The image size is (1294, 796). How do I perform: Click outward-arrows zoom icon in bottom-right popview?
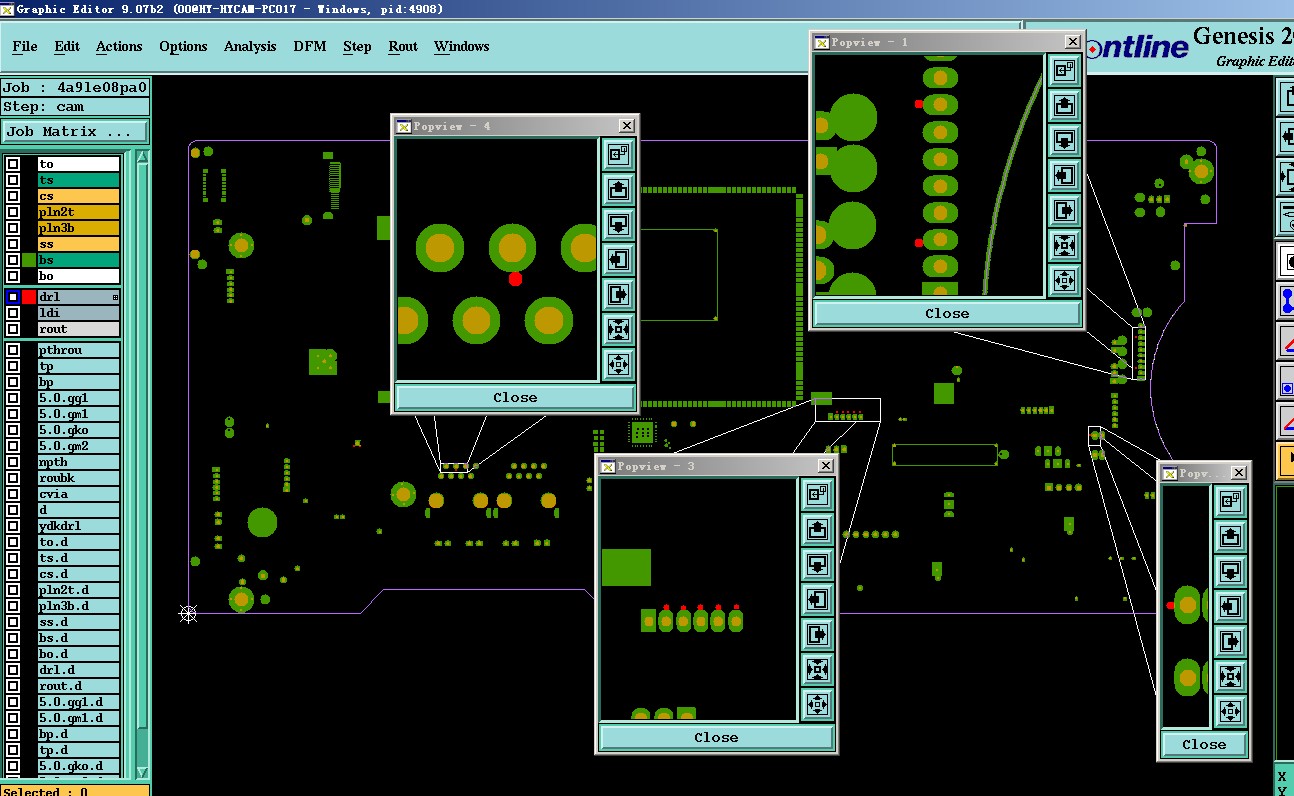click(1230, 711)
